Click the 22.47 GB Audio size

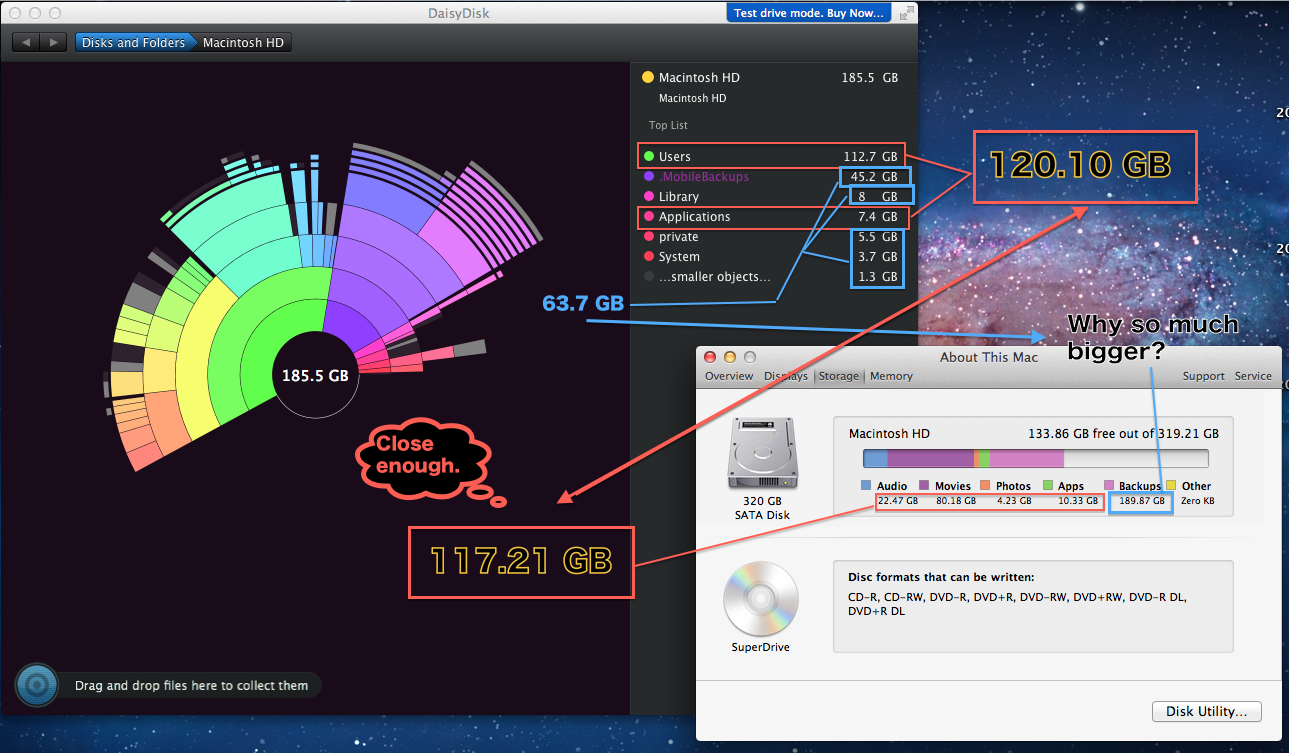[898, 501]
